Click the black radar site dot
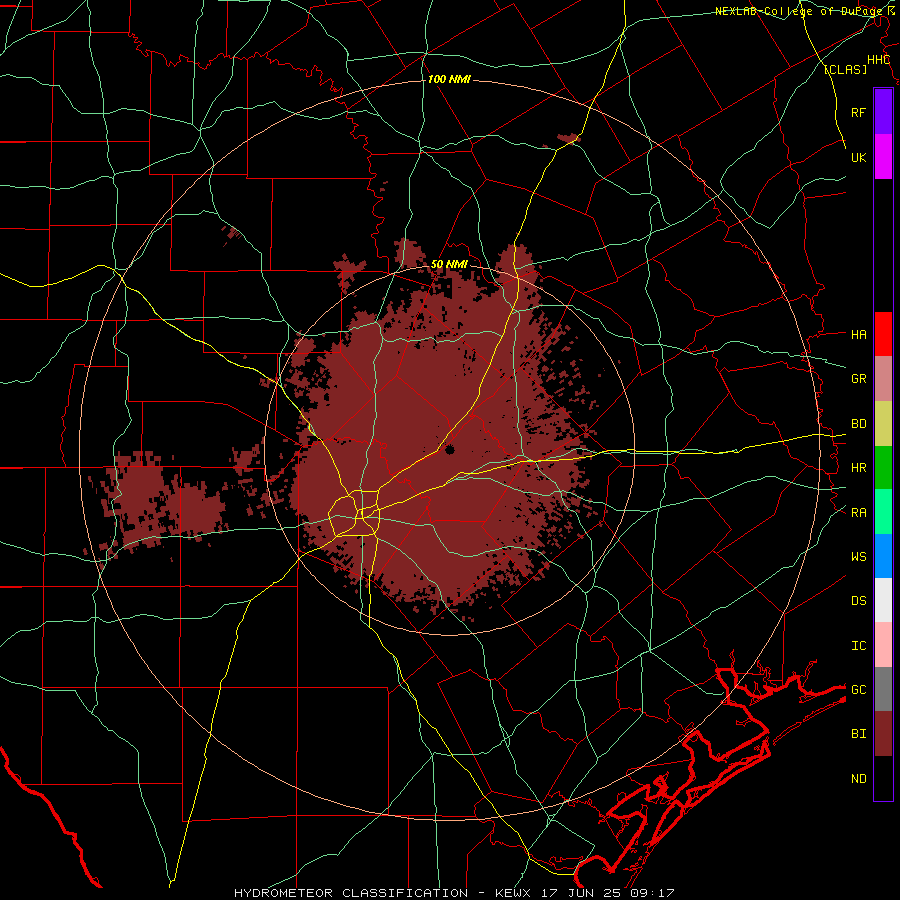Image resolution: width=900 pixels, height=900 pixels. 449,449
